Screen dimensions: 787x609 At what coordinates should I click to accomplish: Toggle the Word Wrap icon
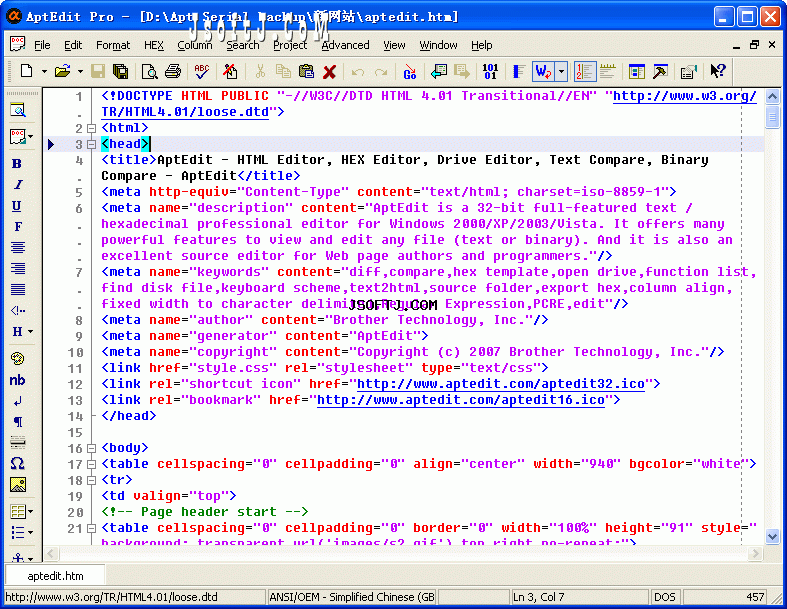tap(544, 71)
